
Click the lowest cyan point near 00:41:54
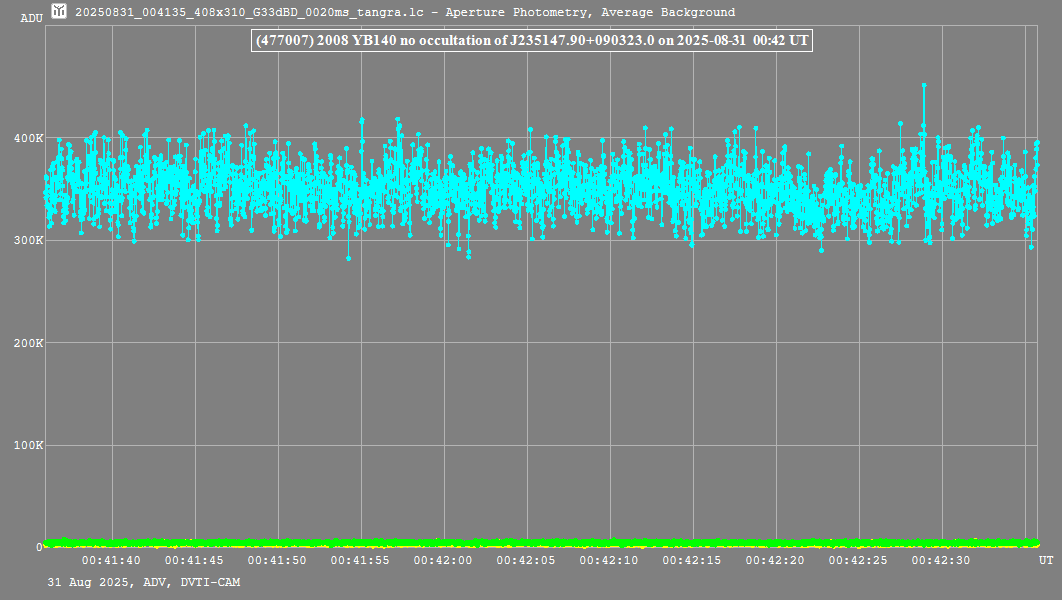348,258
